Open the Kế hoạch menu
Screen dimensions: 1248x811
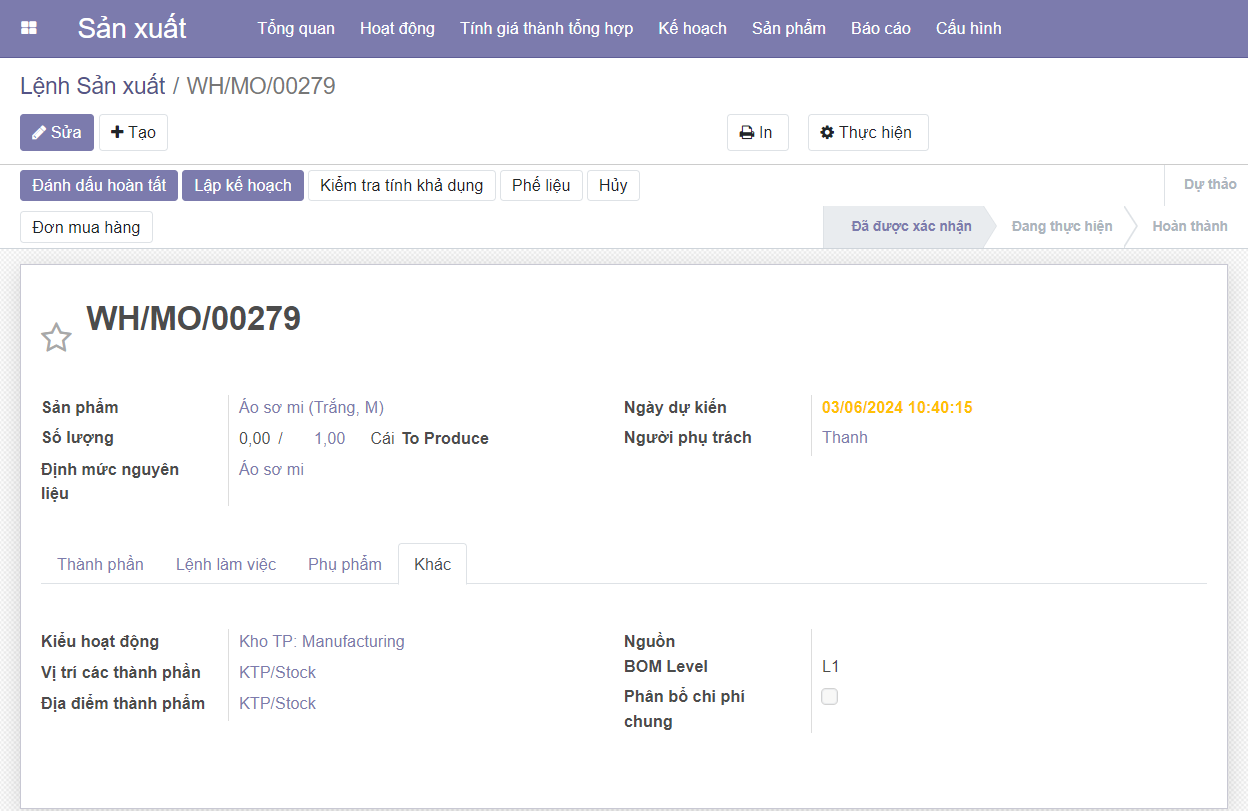coord(692,28)
